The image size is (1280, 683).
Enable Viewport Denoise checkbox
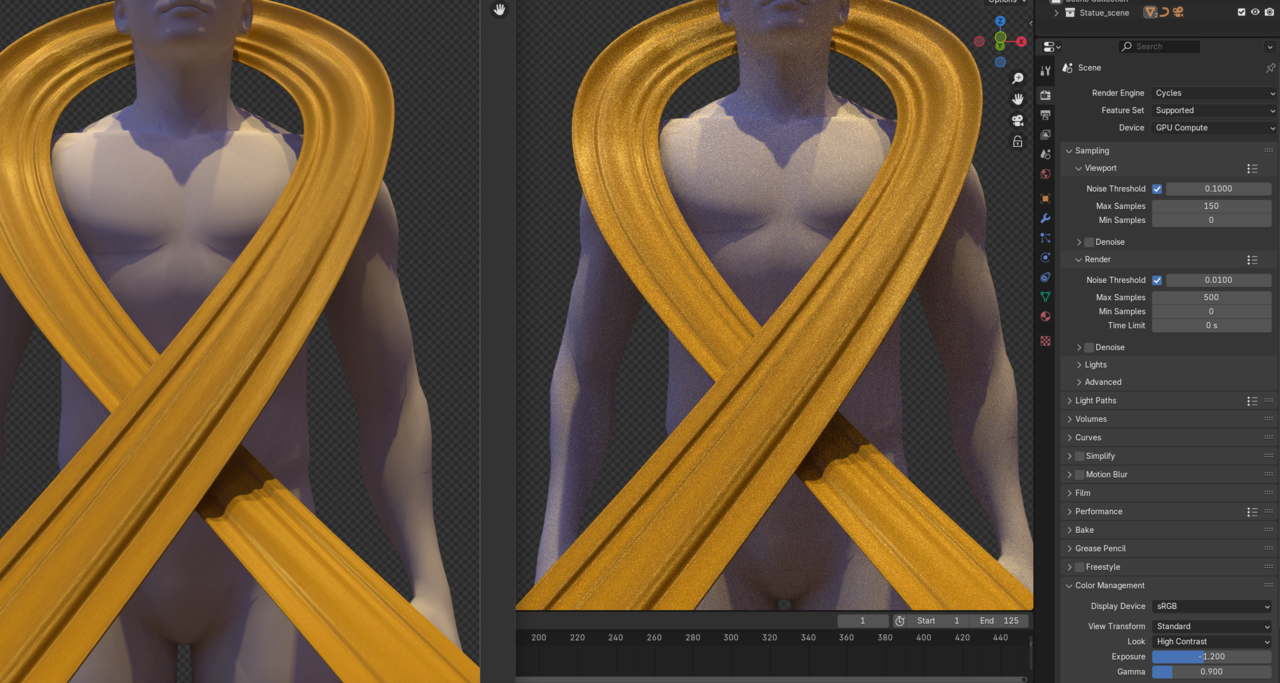click(x=1089, y=242)
